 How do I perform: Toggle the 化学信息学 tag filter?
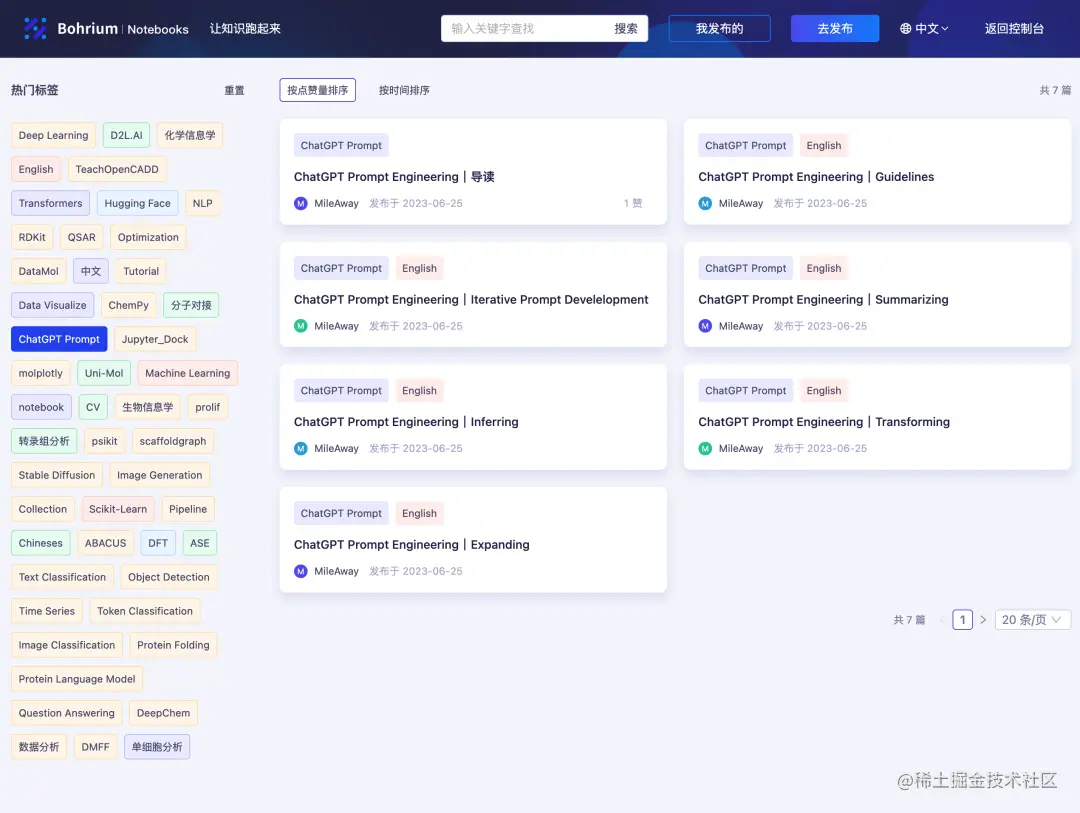[x=190, y=135]
